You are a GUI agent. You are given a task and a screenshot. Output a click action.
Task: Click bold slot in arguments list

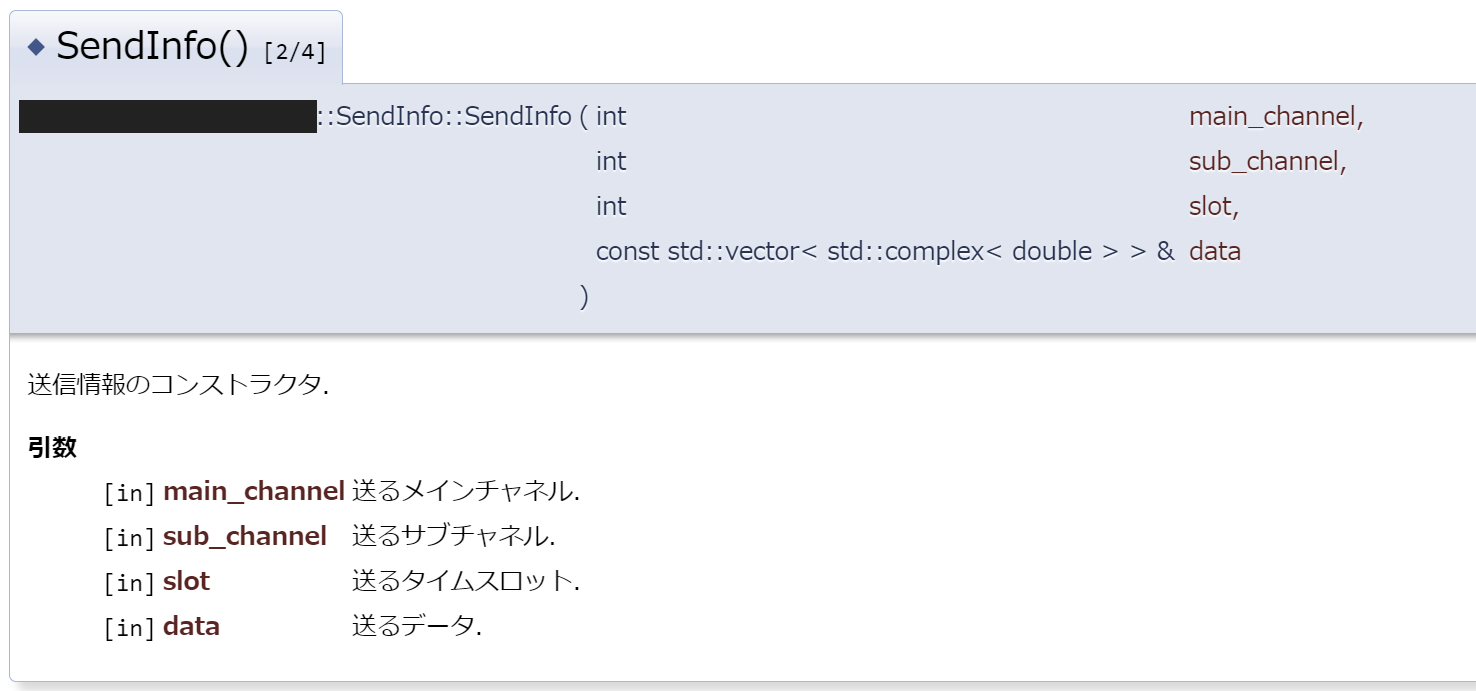click(x=187, y=581)
